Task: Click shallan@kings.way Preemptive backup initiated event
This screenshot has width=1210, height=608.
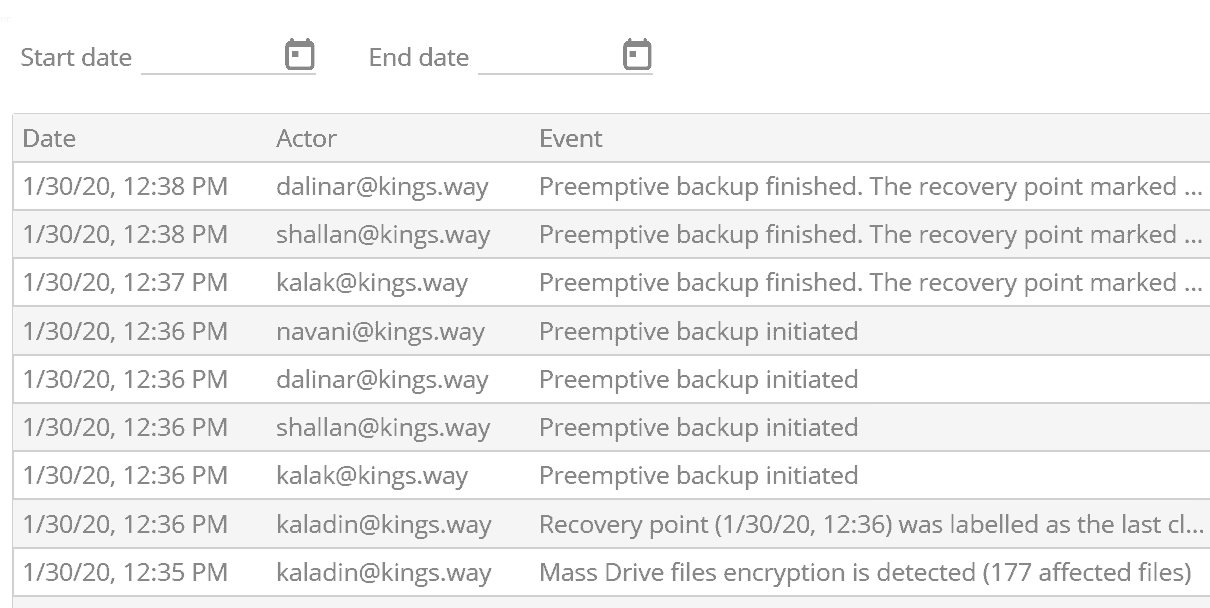Action: 698,427
